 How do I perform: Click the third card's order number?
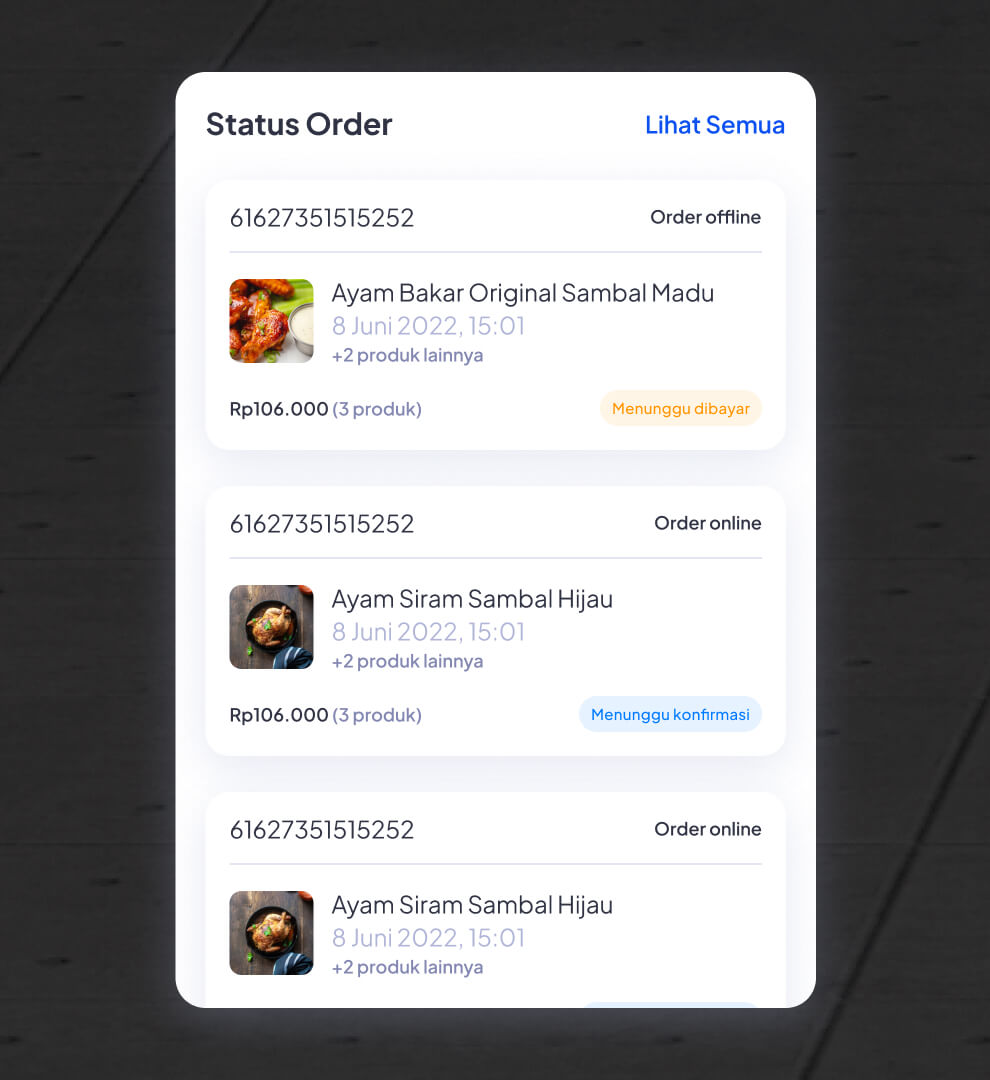322,830
